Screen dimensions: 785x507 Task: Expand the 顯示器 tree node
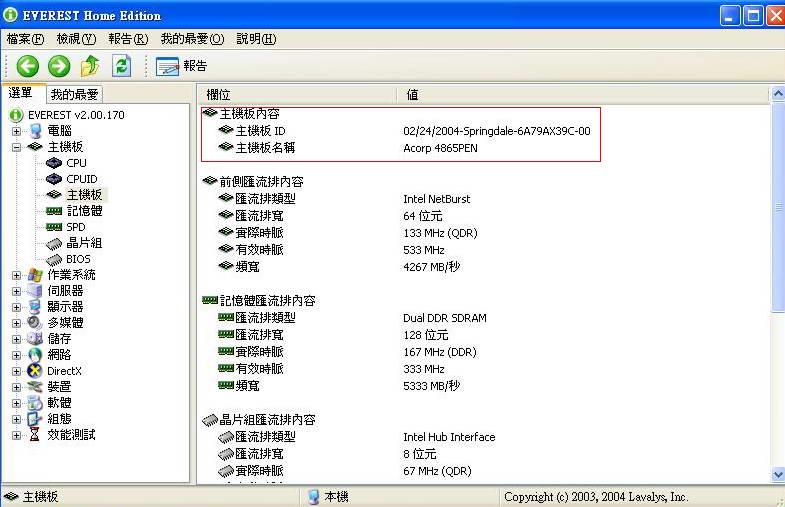click(17, 307)
